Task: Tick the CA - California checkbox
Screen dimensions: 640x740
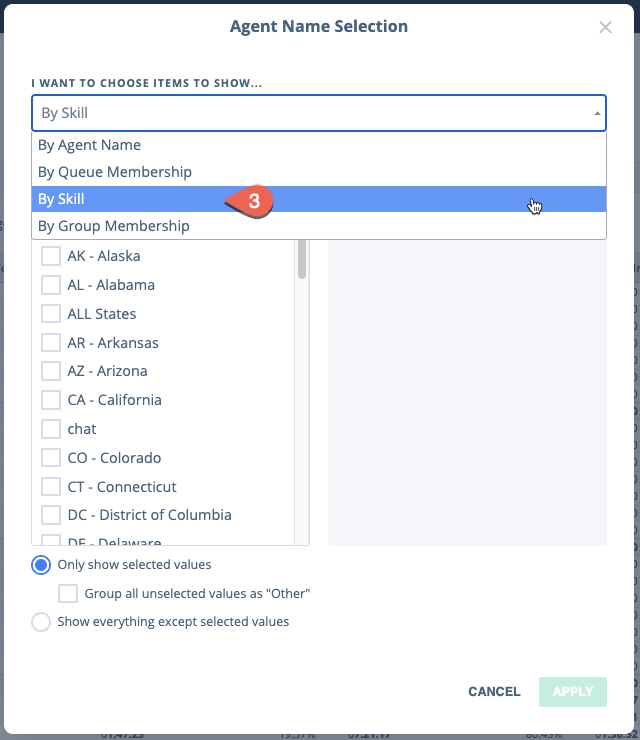Action: (51, 400)
